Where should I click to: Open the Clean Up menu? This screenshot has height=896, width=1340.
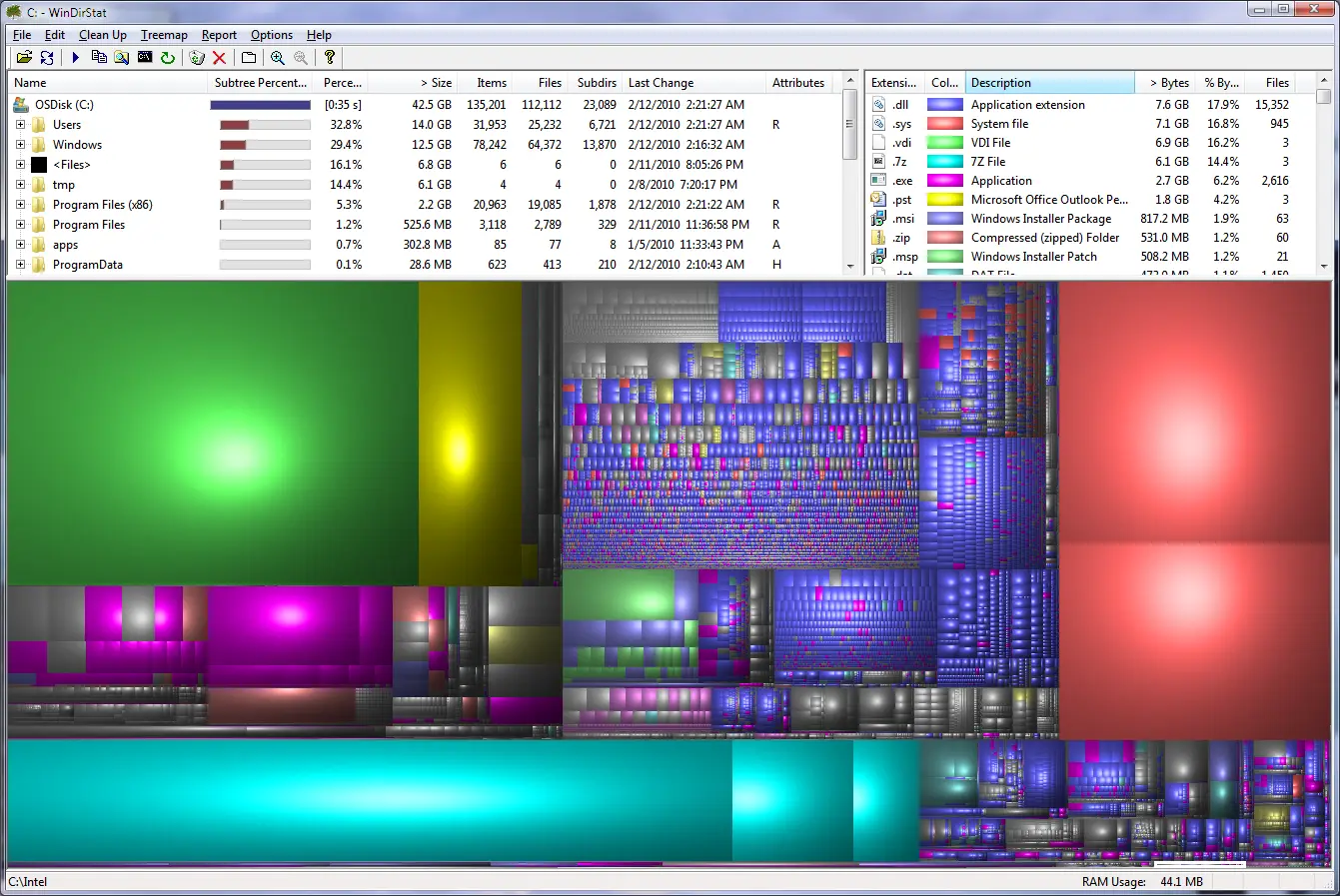pyautogui.click(x=103, y=35)
